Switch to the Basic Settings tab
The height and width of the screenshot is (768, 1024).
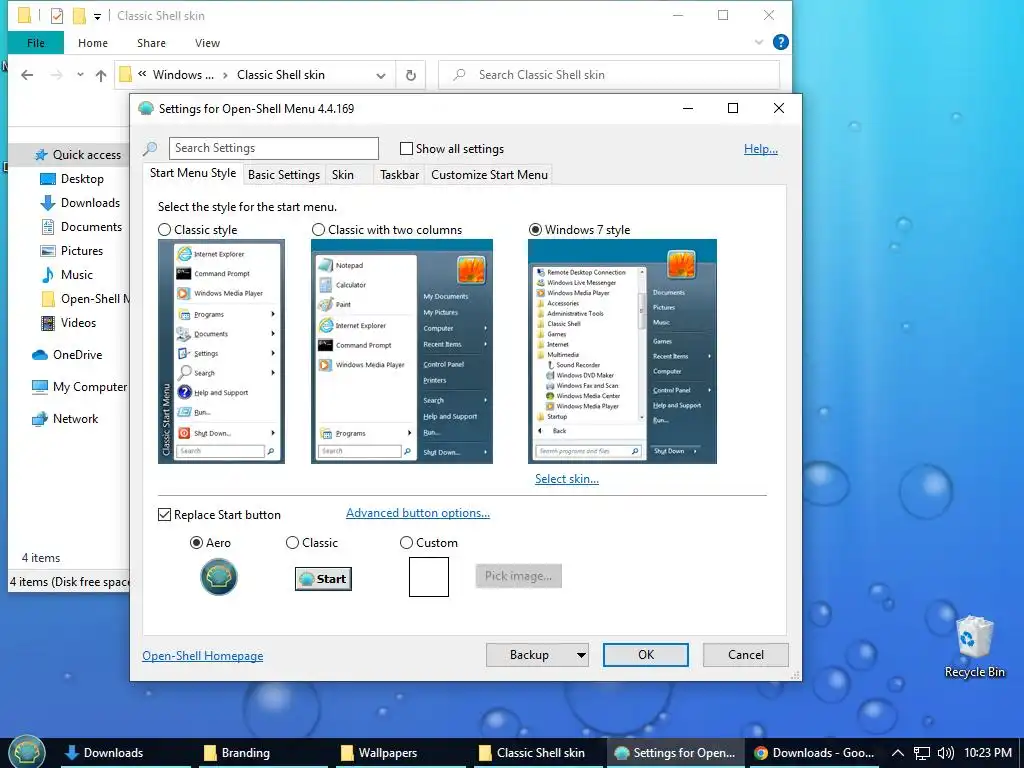(283, 175)
